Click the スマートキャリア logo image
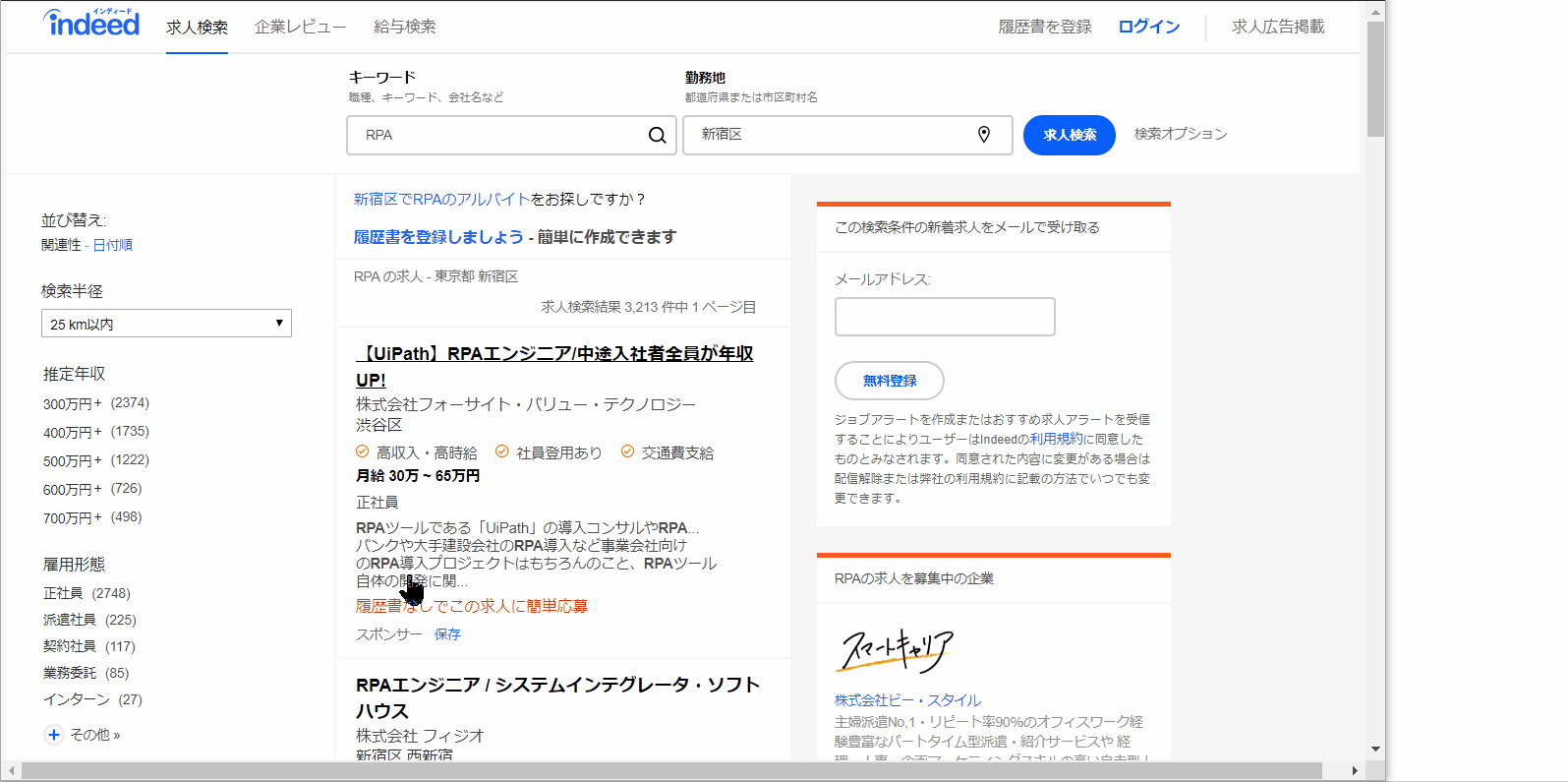The width and height of the screenshot is (1568, 782). pyautogui.click(x=895, y=650)
